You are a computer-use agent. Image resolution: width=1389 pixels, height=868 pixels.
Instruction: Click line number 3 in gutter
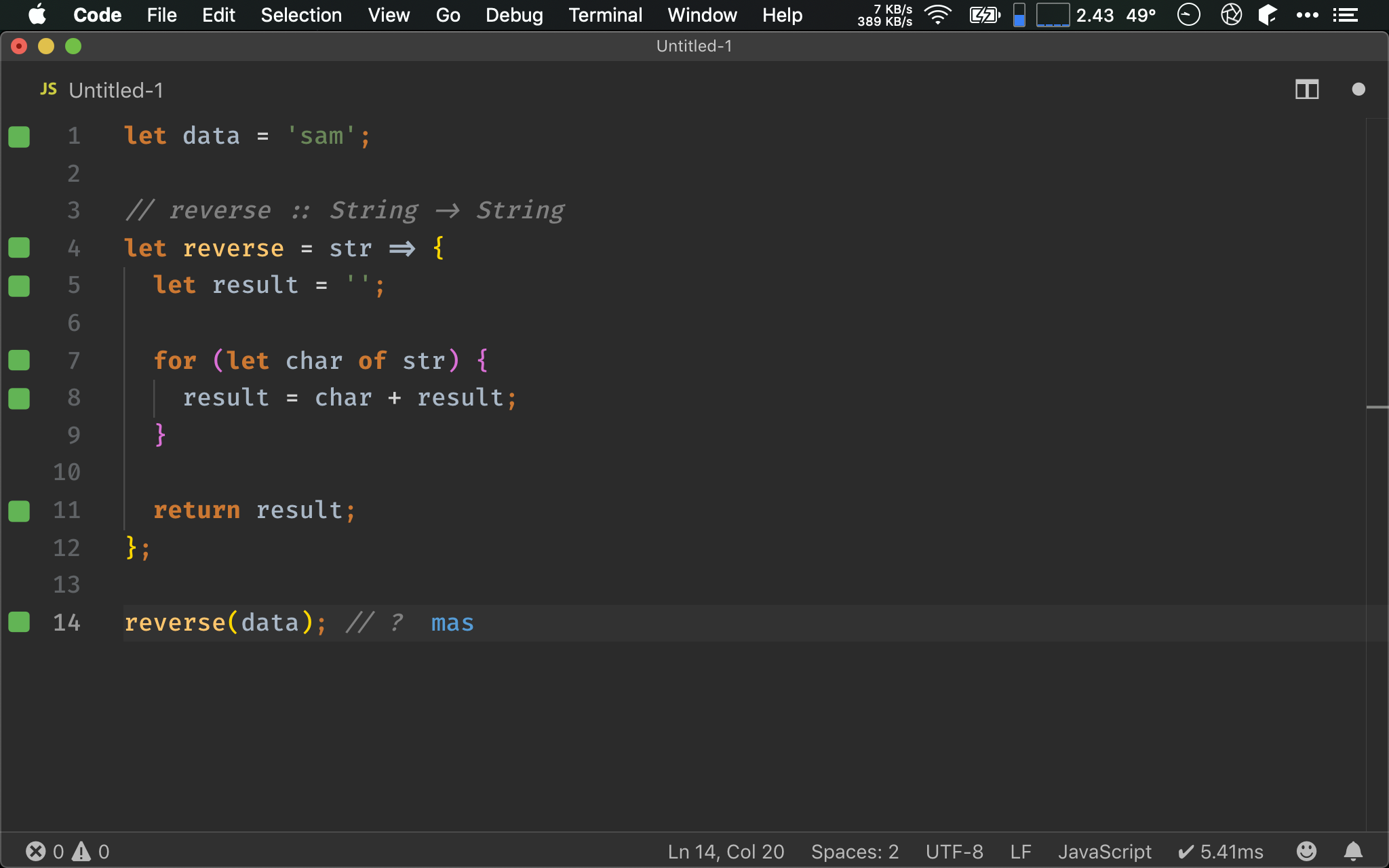pos(74,210)
